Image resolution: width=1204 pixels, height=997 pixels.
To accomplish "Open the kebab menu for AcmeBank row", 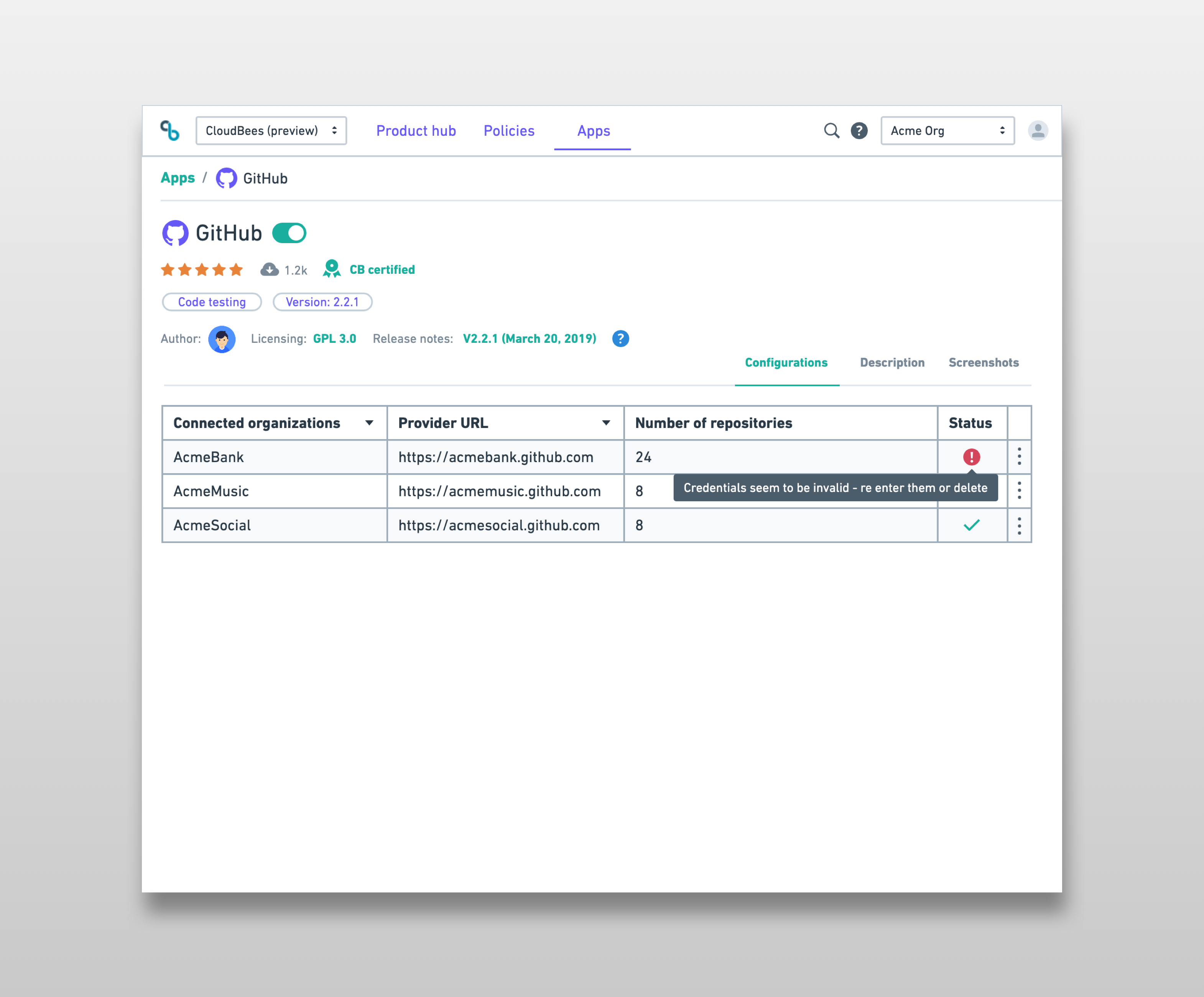I will pyautogui.click(x=1020, y=456).
